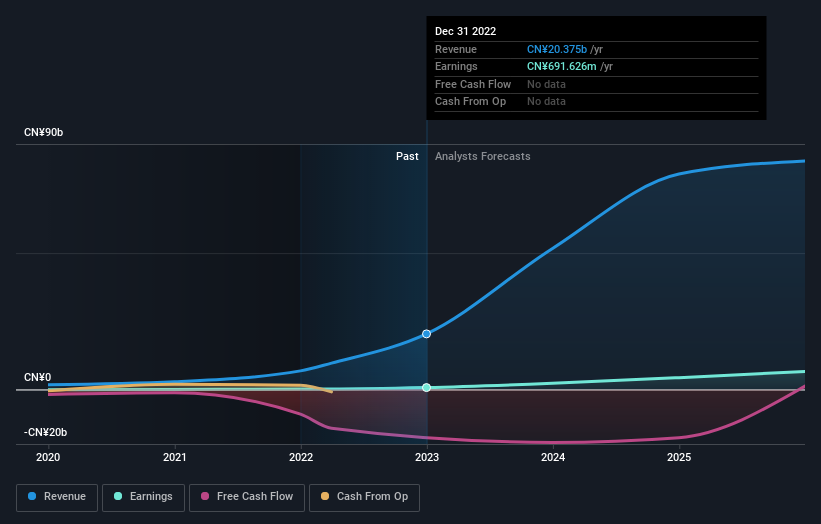Screen dimensions: 821x524
Task: Click the CN¥20.375b revenue value
Action: (x=557, y=49)
